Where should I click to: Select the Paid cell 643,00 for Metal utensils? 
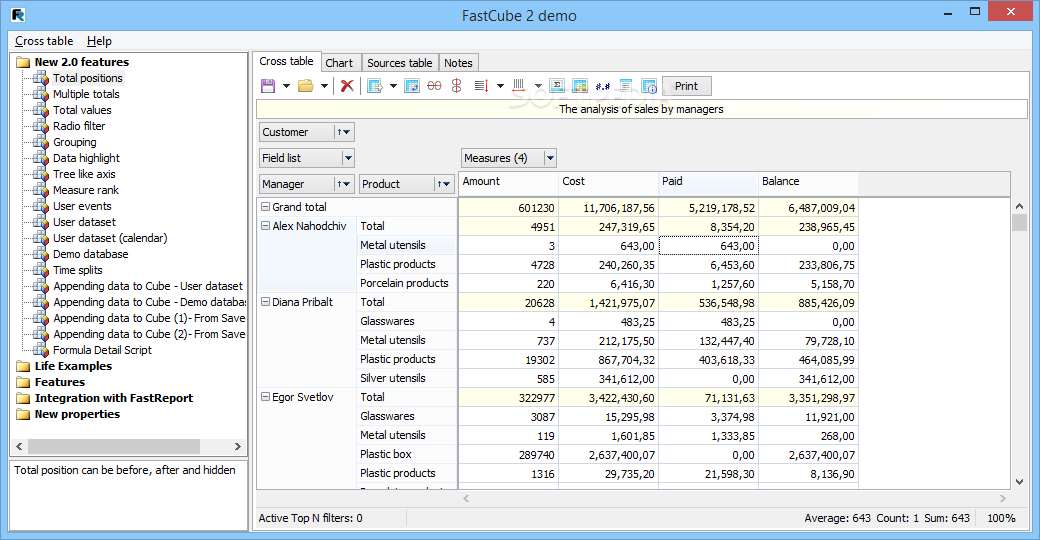pos(708,246)
